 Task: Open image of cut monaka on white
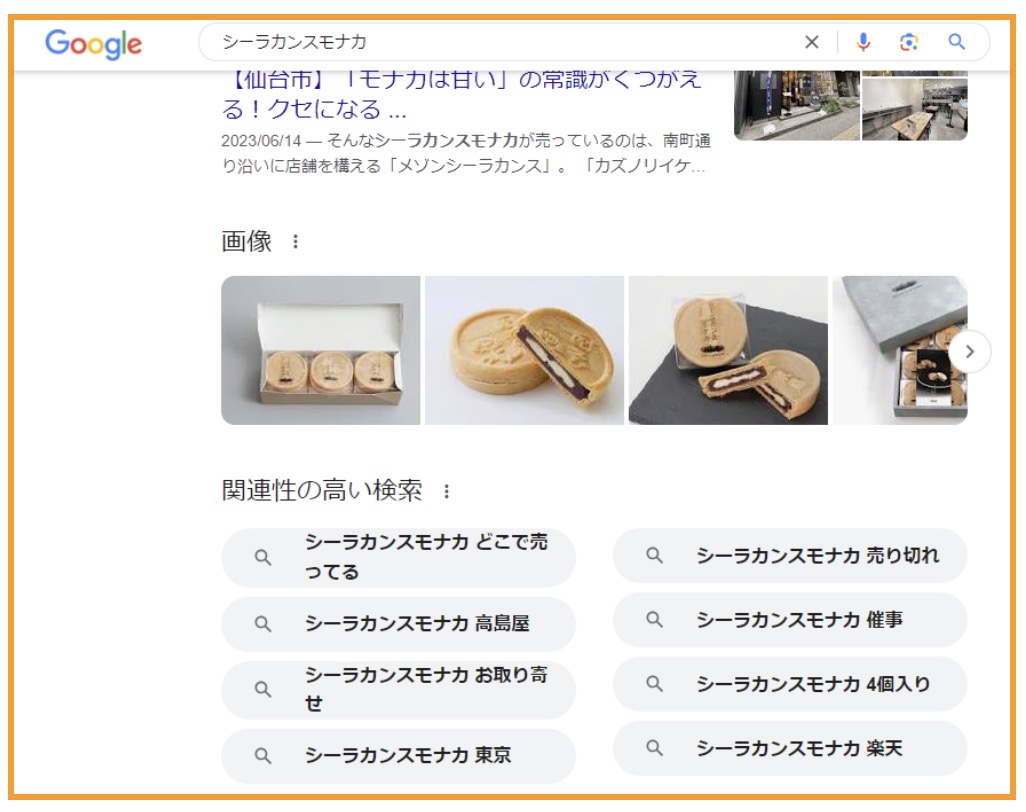[x=524, y=350]
